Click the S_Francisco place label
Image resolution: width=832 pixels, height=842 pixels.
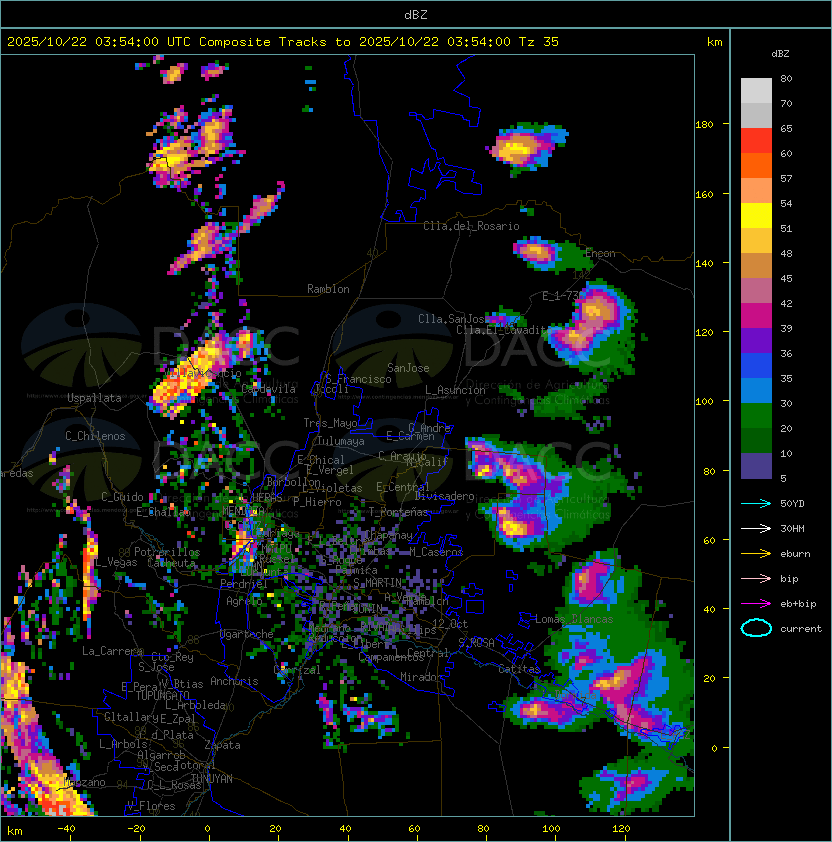point(358,379)
